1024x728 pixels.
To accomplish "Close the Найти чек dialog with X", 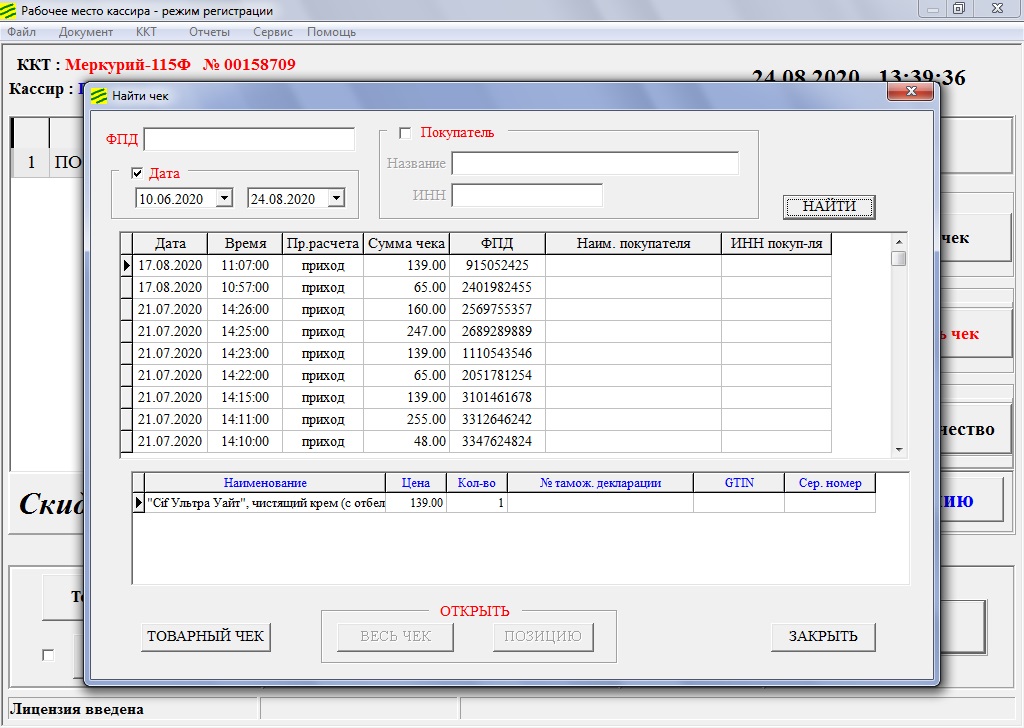I will [x=911, y=92].
